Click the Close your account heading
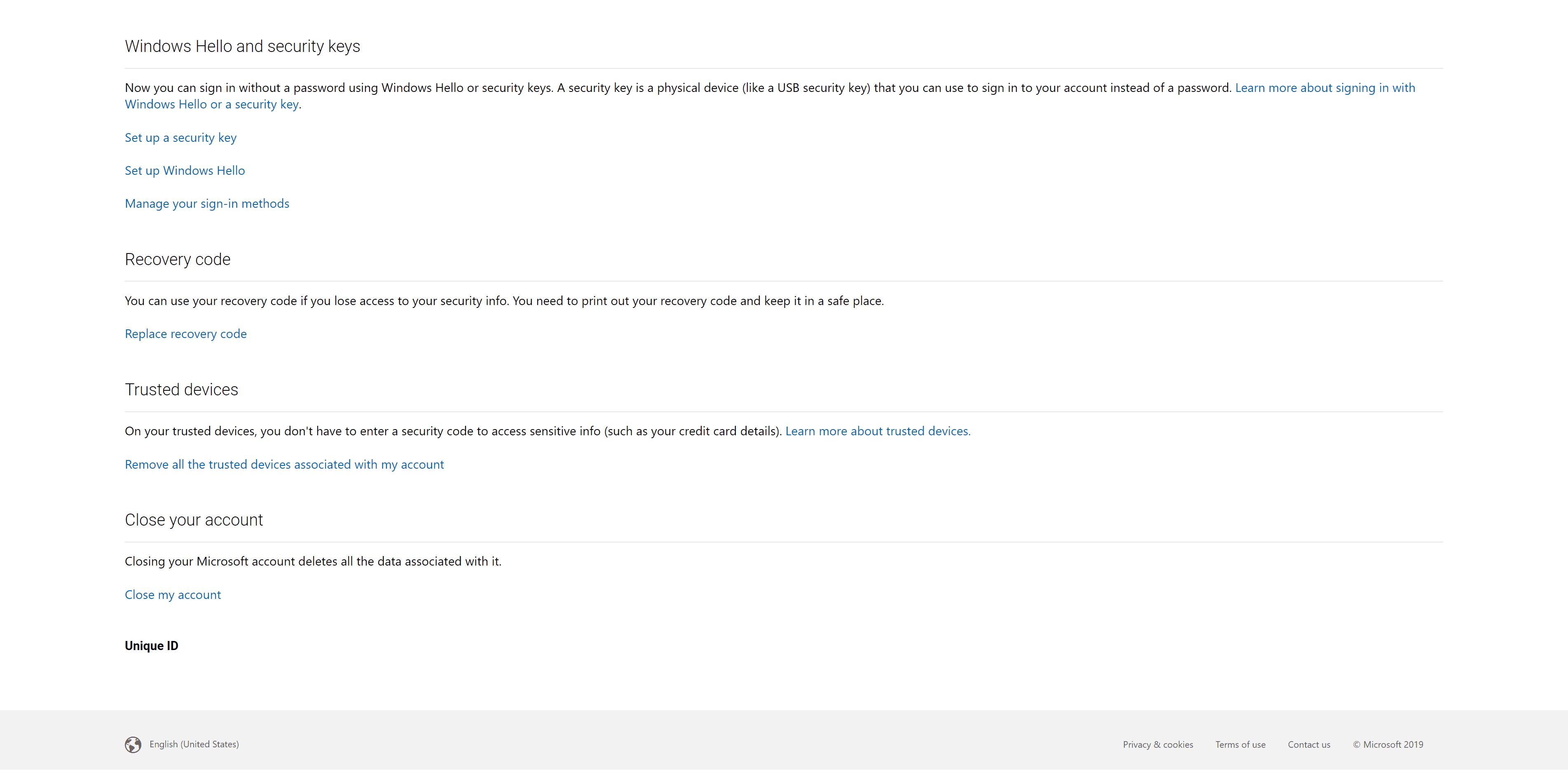Screen dimensions: 1568x770 tap(194, 520)
